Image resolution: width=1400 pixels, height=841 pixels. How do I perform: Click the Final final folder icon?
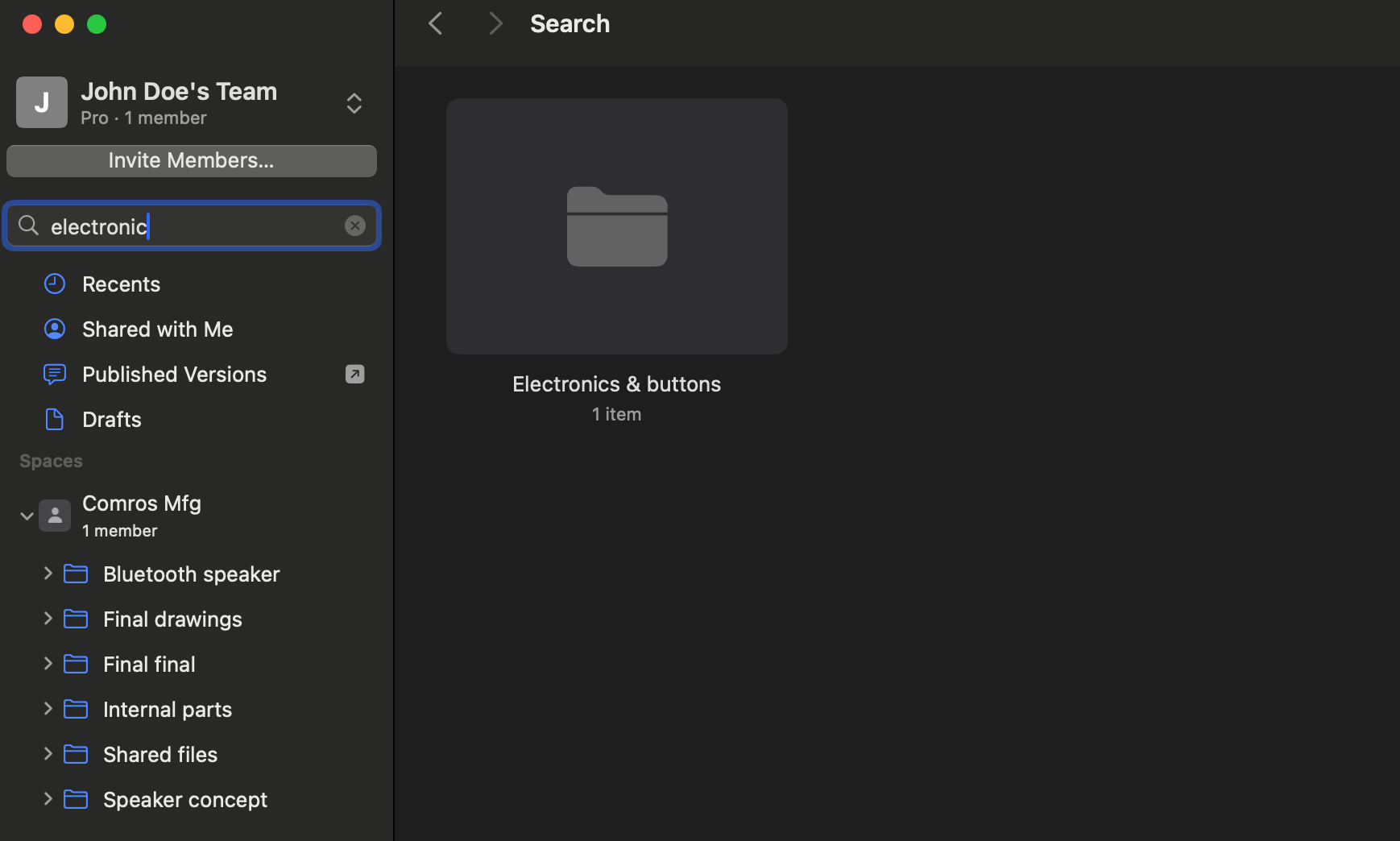76,664
